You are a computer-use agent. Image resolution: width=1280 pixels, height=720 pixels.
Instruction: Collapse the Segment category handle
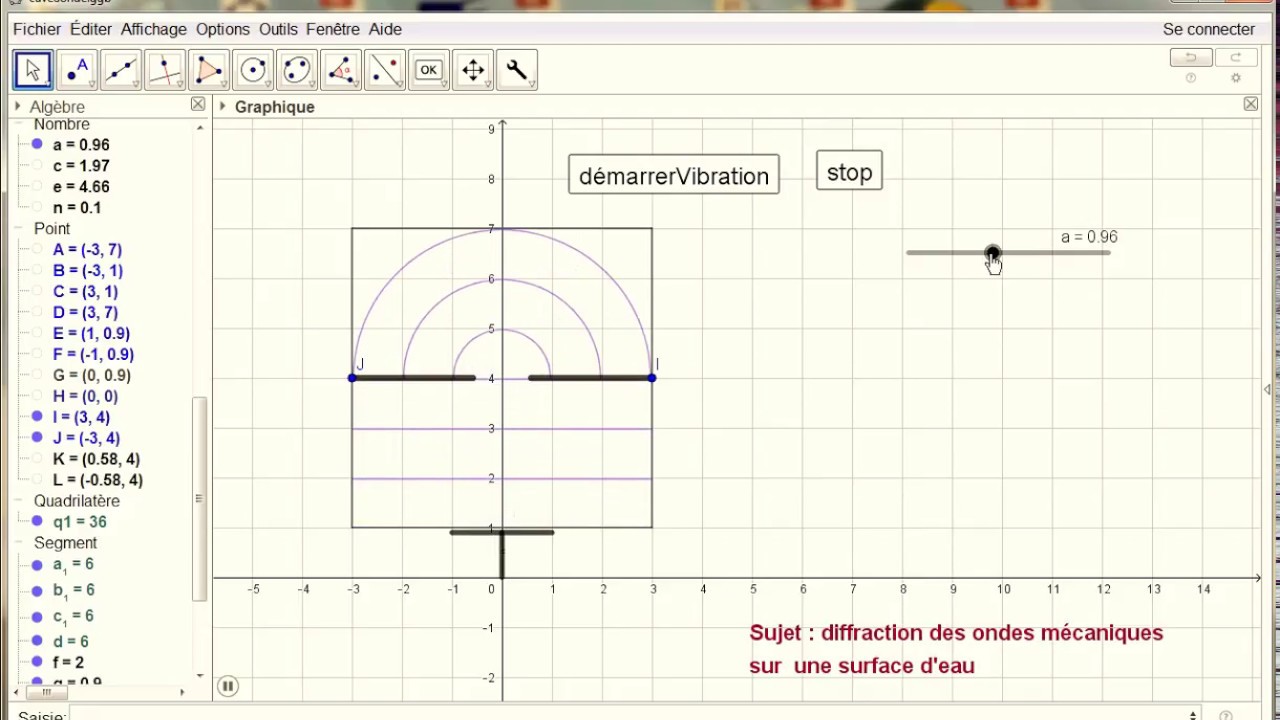[x=20, y=543]
